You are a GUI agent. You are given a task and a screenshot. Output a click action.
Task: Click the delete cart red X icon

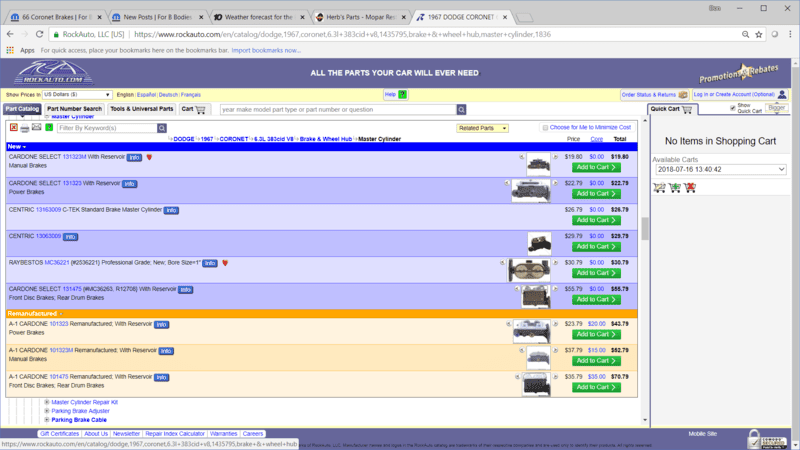(690, 188)
